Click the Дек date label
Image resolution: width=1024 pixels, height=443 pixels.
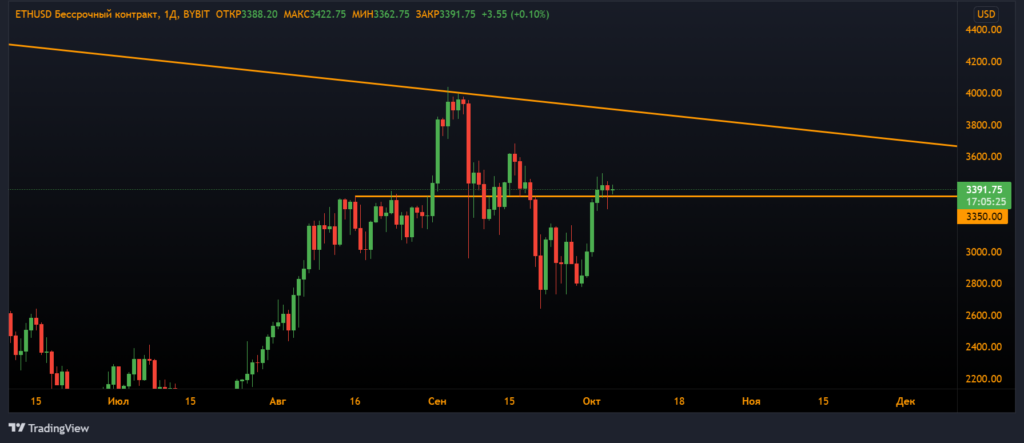(906, 402)
